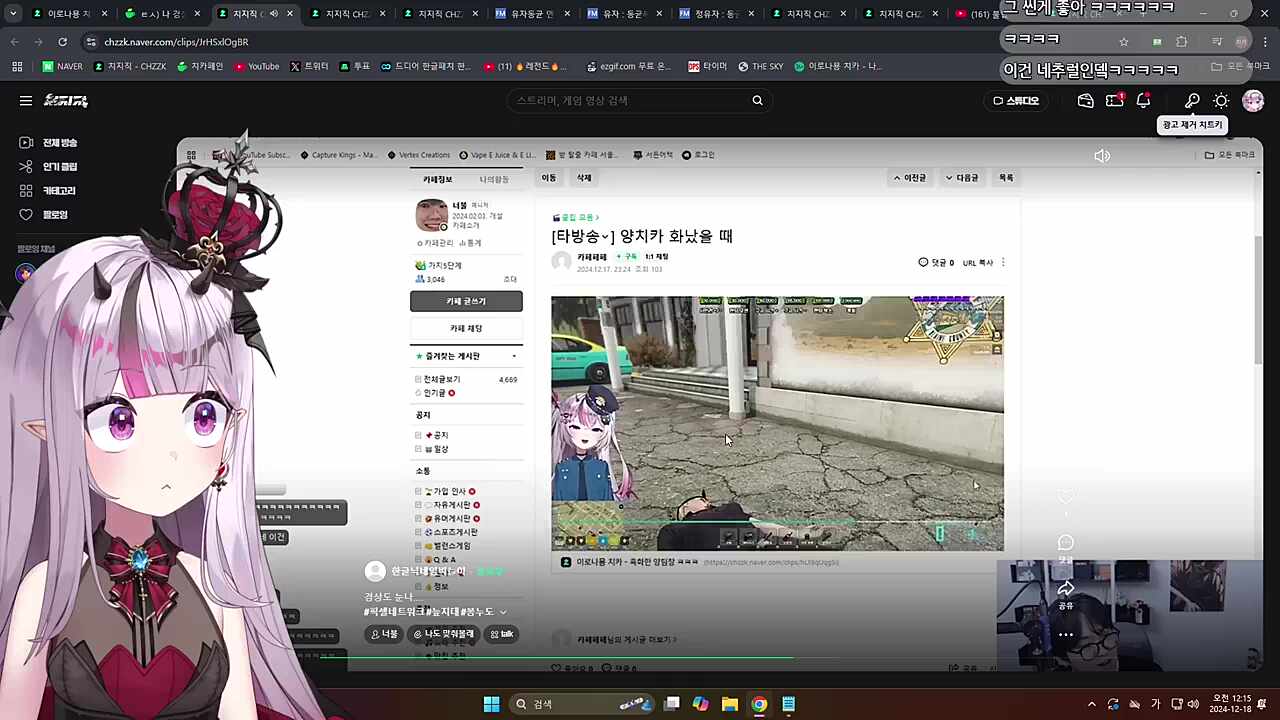Image resolution: width=1280 pixels, height=720 pixels.
Task: Click the cheese wallet icon in header
Action: click(x=1085, y=101)
